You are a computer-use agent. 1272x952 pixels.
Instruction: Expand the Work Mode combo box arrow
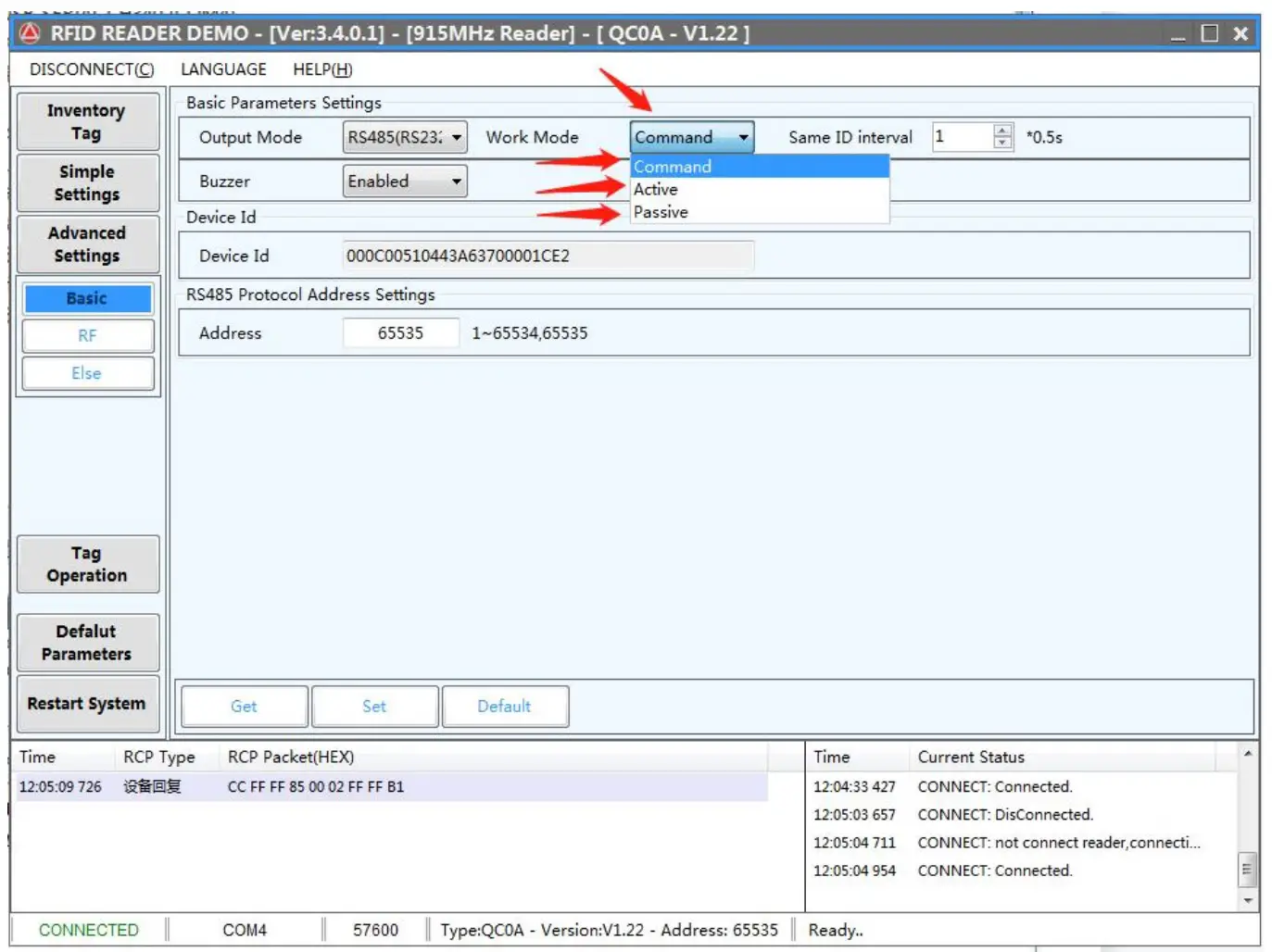tap(743, 137)
